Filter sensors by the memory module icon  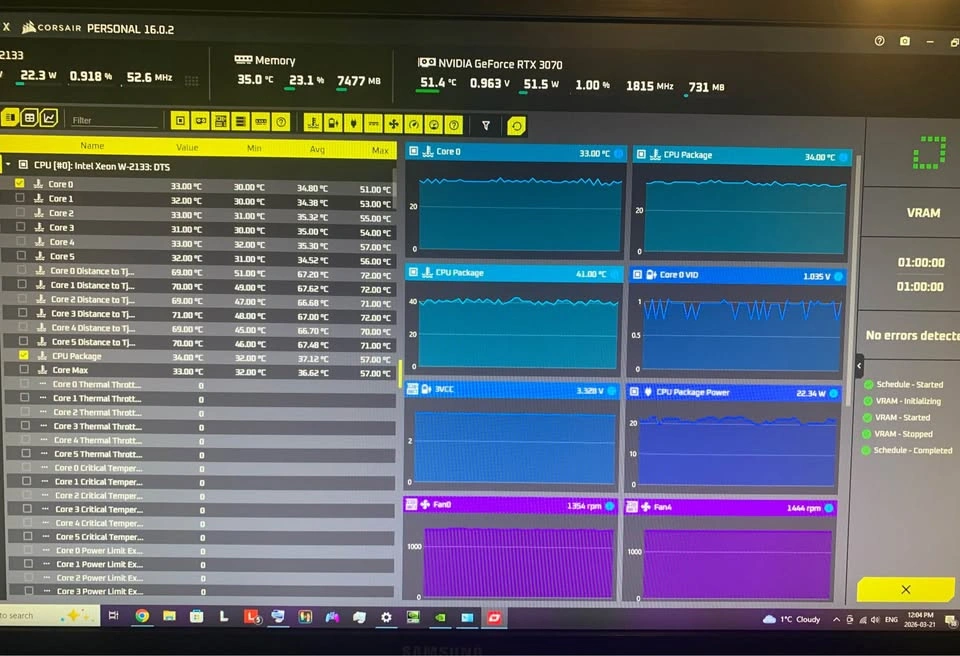[x=261, y=123]
